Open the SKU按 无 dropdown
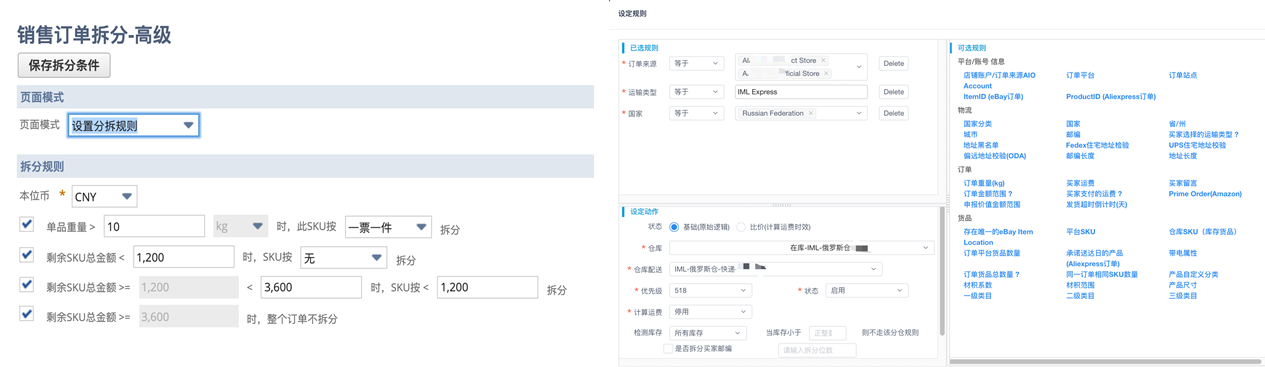The image size is (1265, 367). click(343, 258)
